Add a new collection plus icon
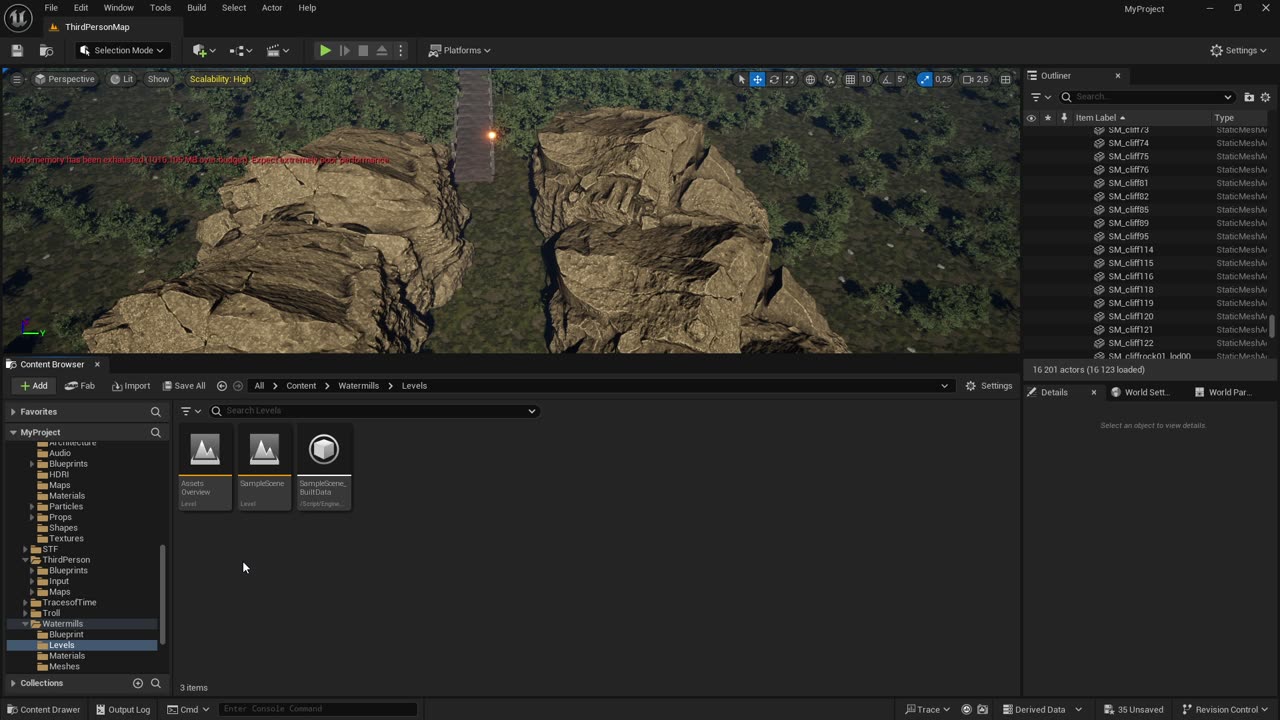The height and width of the screenshot is (720, 1280). pyautogui.click(x=138, y=683)
